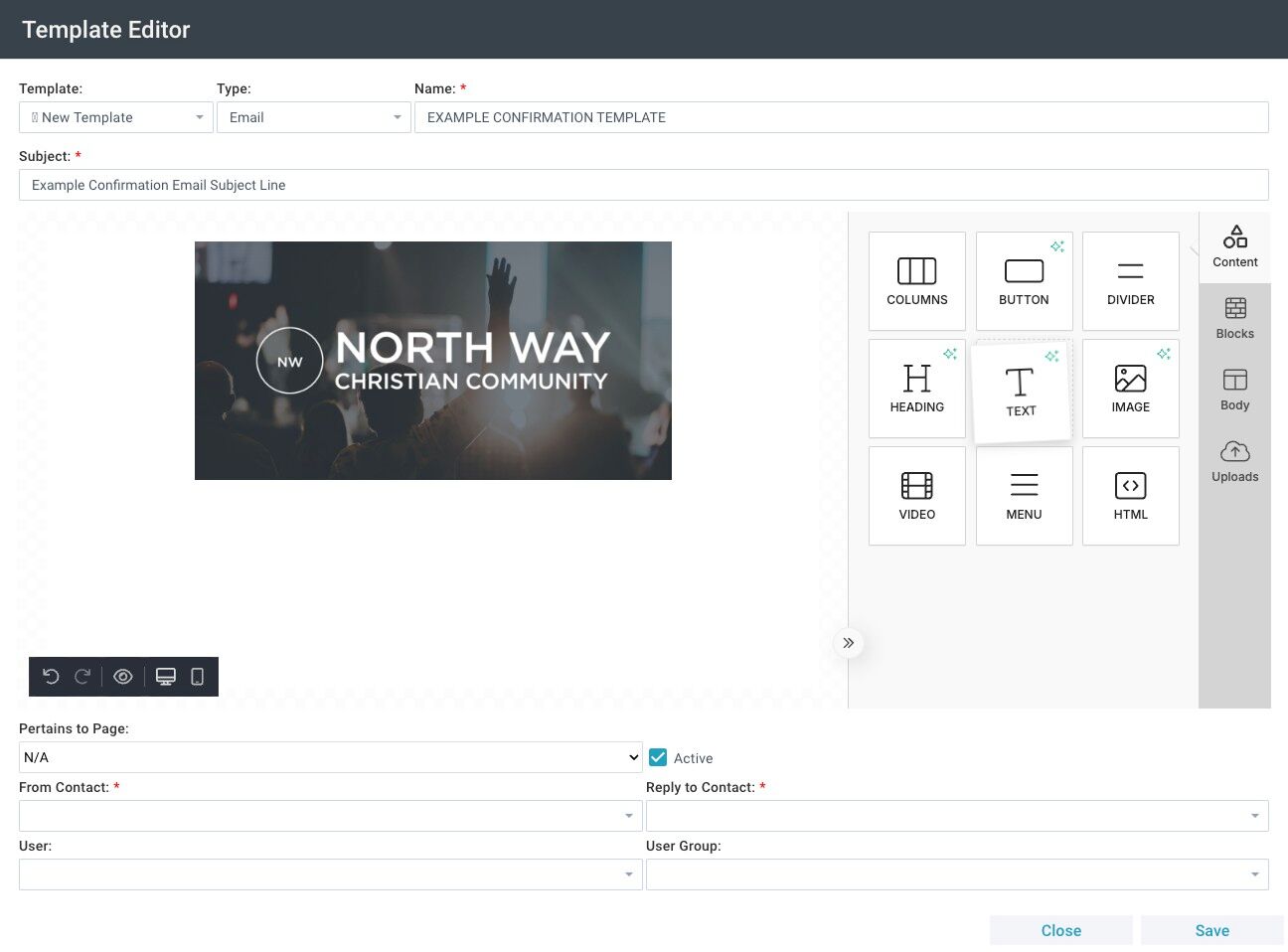The width and height of the screenshot is (1288, 952).
Task: Uncheck the Active checkbox
Action: (x=658, y=757)
